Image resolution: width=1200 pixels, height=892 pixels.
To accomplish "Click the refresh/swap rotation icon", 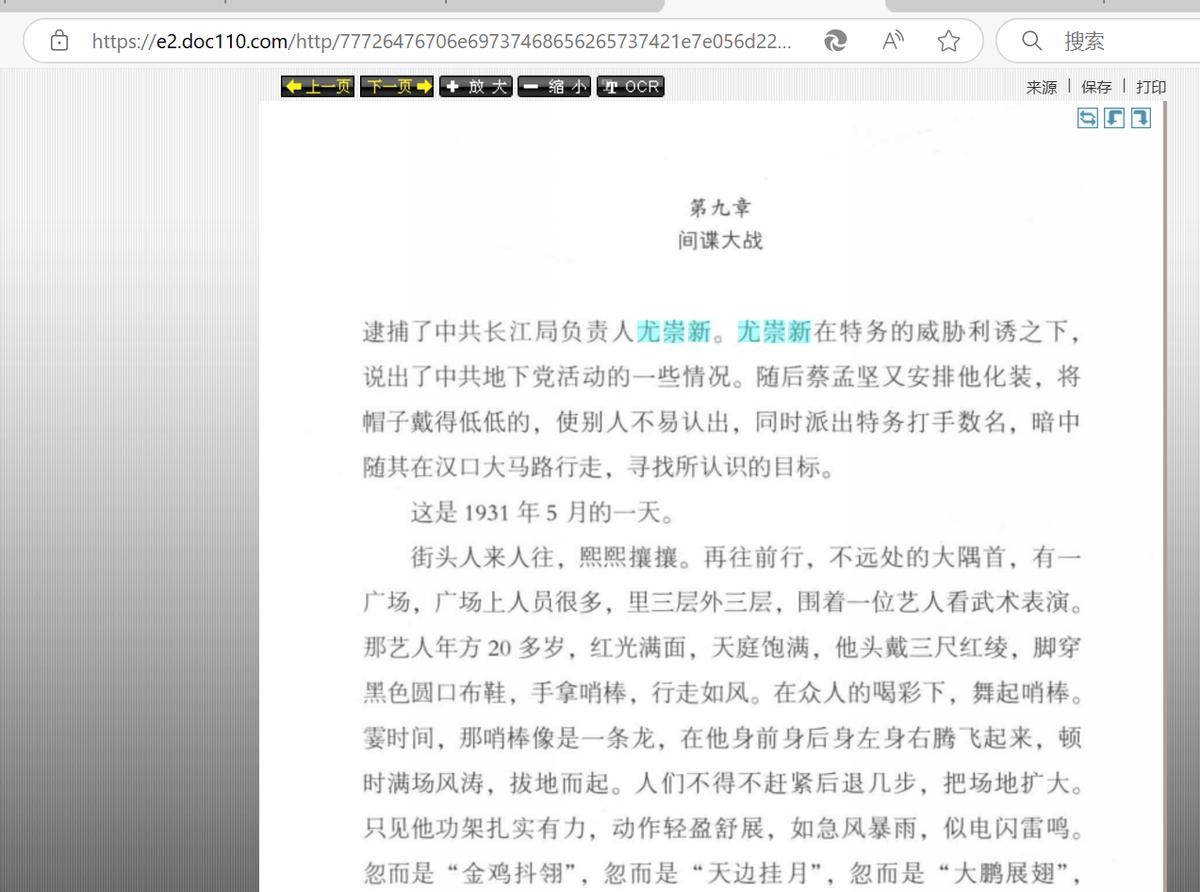I will click(1087, 118).
